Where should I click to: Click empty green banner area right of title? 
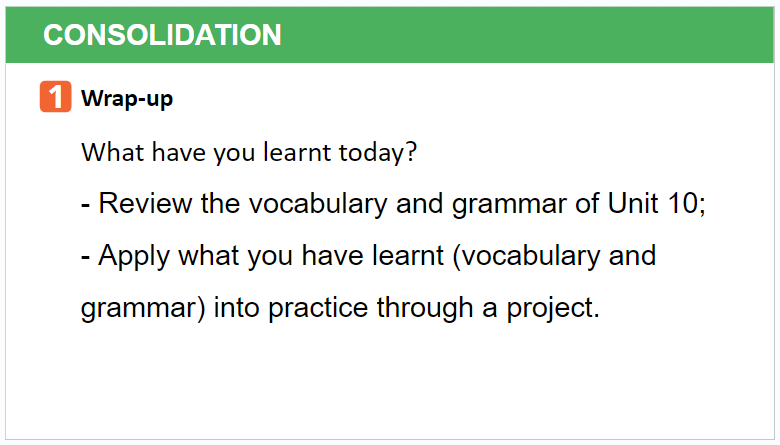(527, 35)
